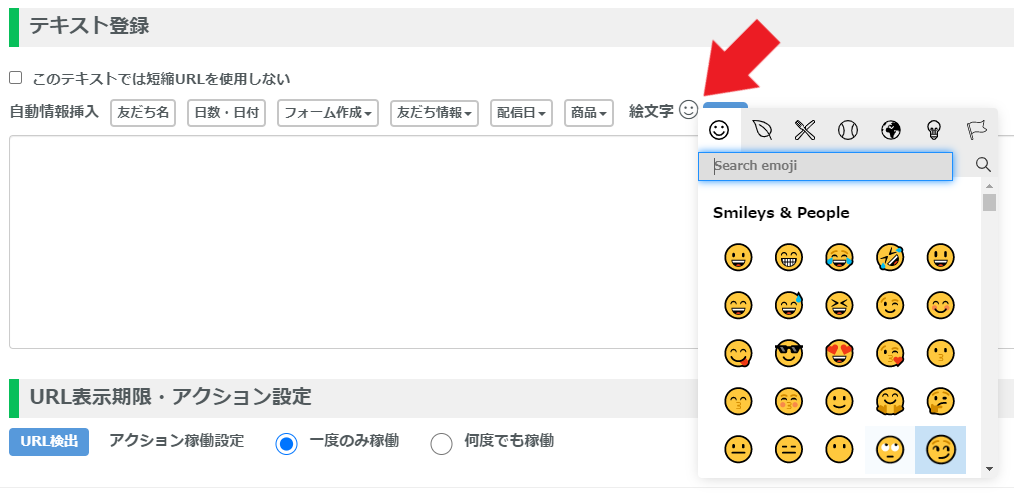Viewport: 1014px width, 499px height.
Task: Click the 日数・日付 insert button
Action: coord(226,112)
